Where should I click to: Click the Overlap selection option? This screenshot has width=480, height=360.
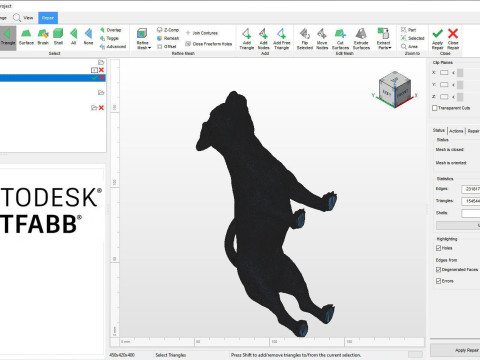click(111, 30)
